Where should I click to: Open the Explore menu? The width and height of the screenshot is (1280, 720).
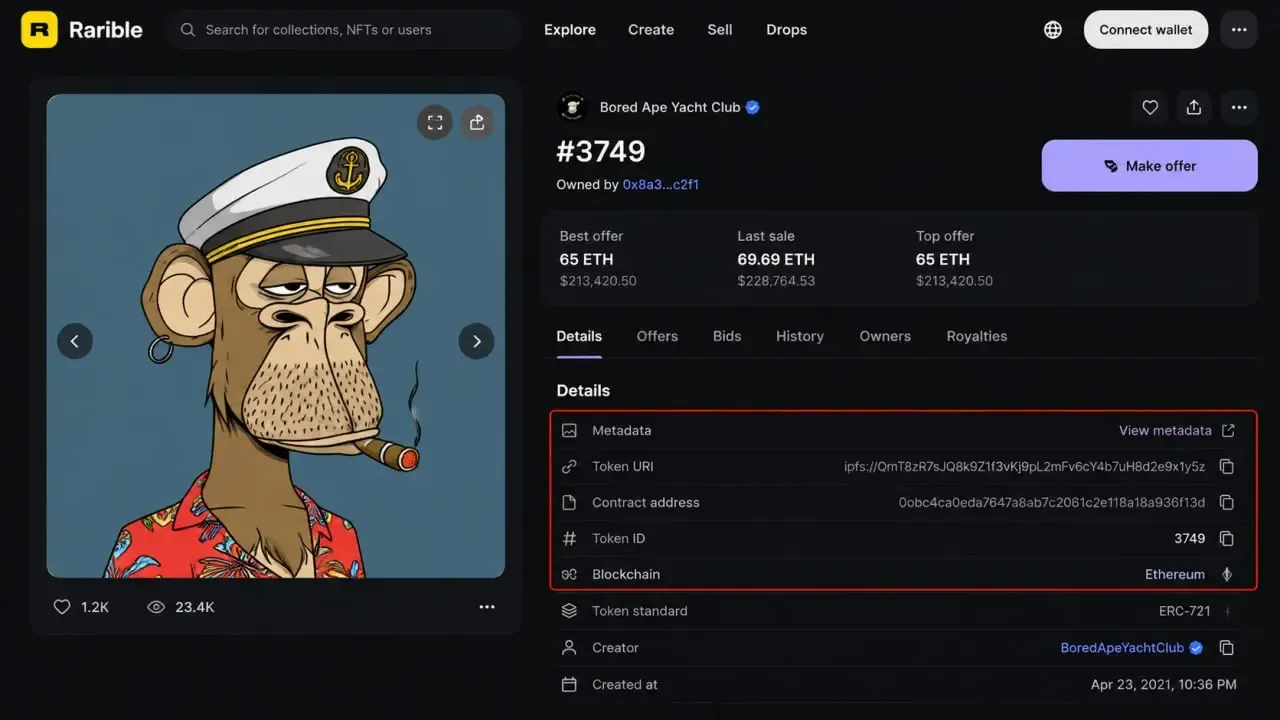tap(570, 30)
